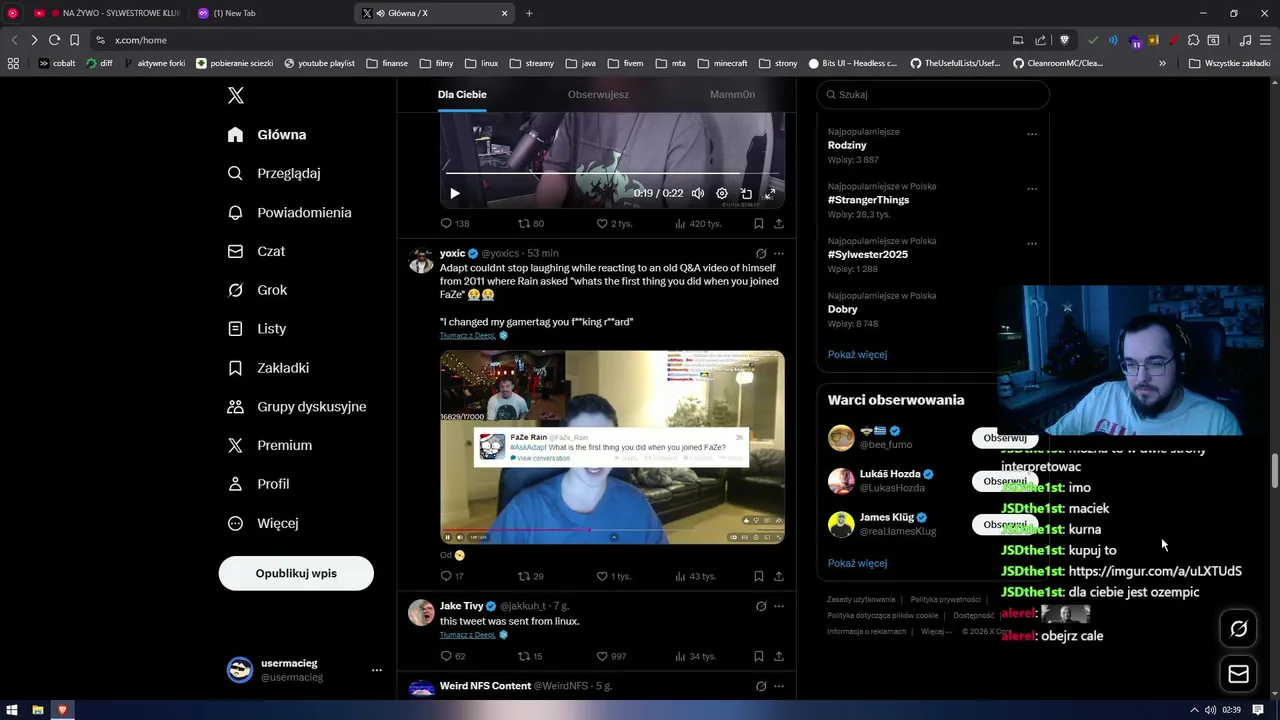
Task: Open Czat messages
Action: (x=256, y=251)
